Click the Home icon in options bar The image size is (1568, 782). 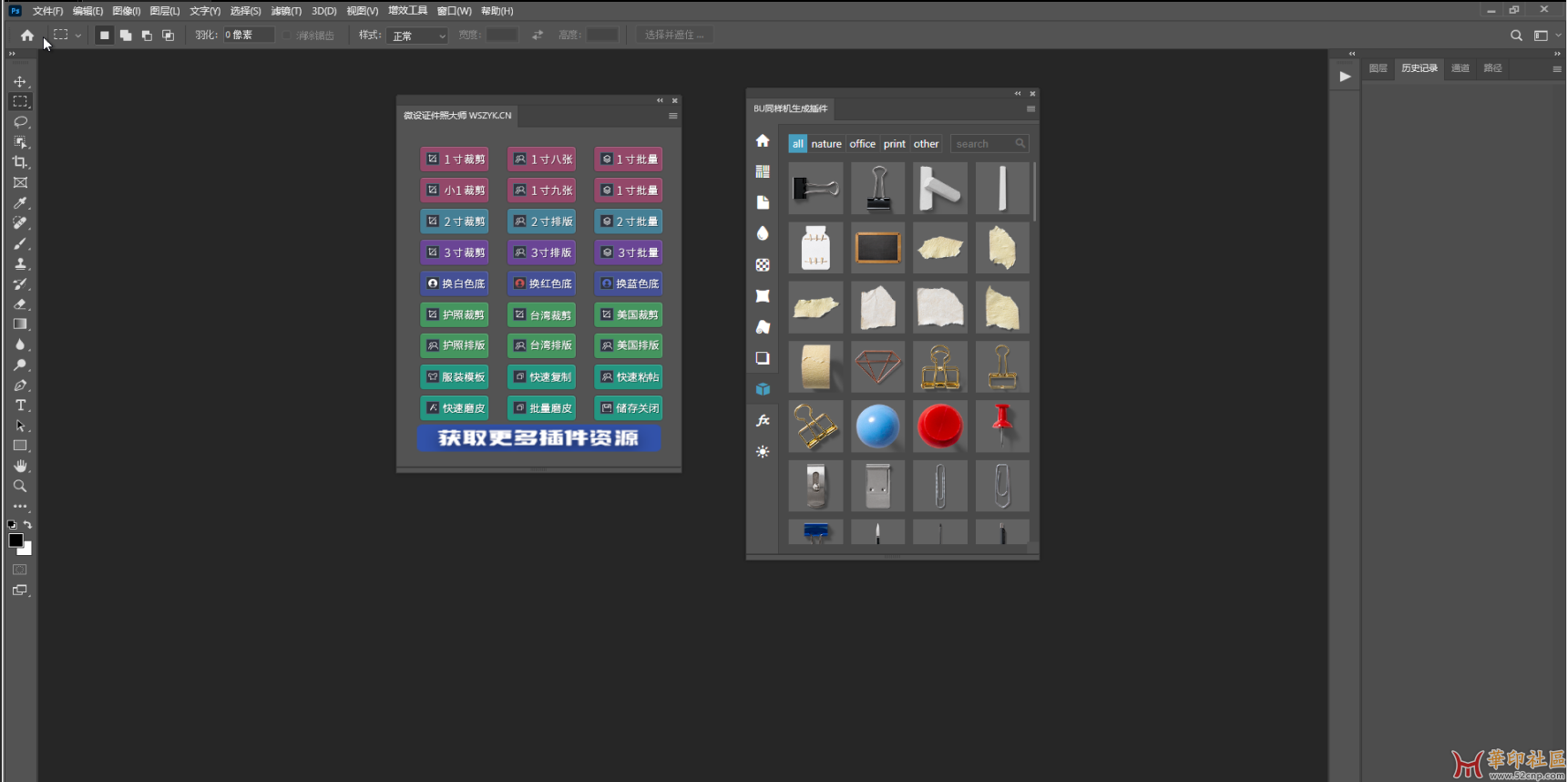point(27,35)
